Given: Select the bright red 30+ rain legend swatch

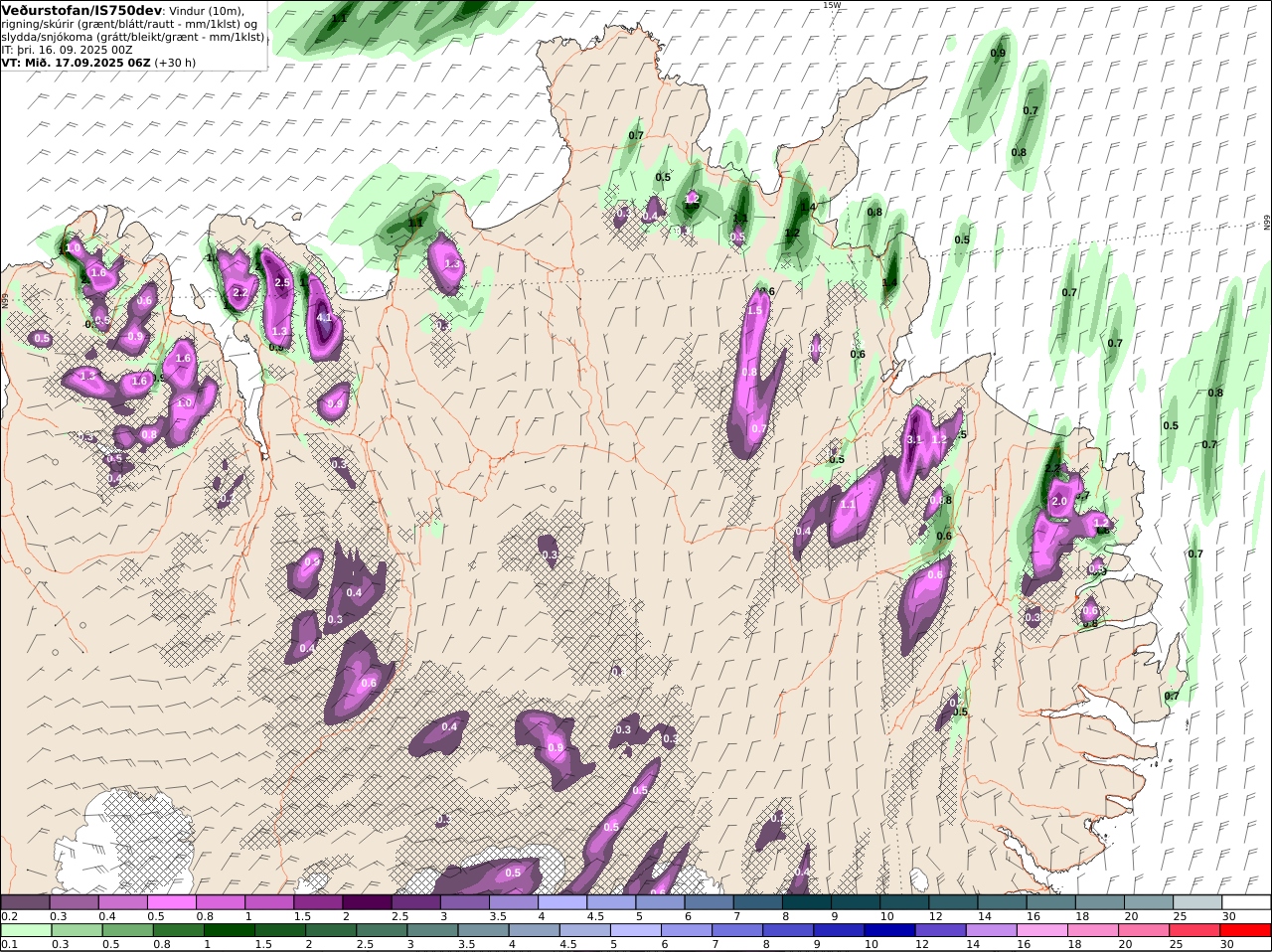Looking at the screenshot, I should point(1246,931).
